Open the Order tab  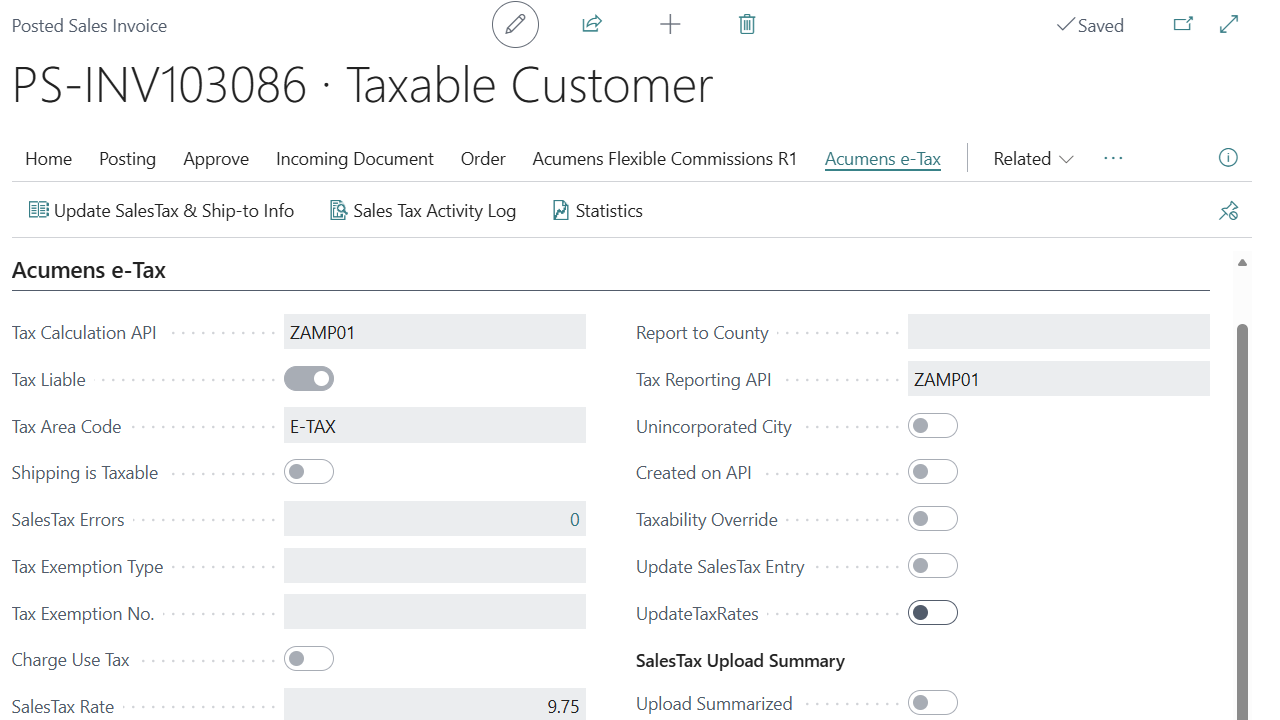click(x=483, y=159)
